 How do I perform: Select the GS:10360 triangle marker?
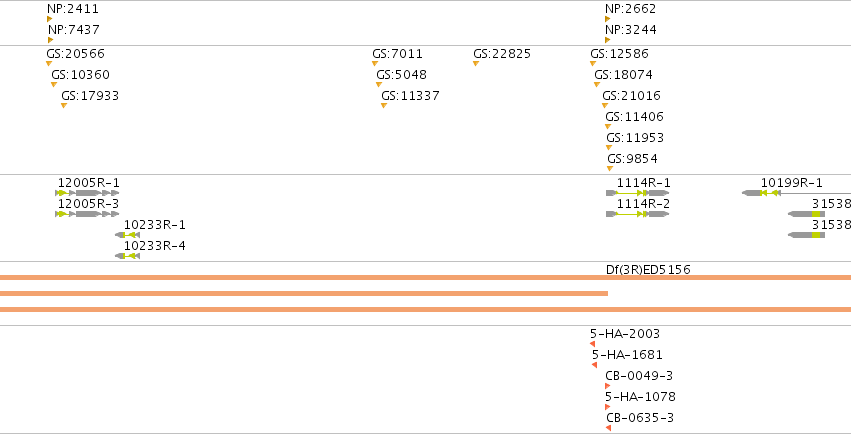click(x=54, y=85)
